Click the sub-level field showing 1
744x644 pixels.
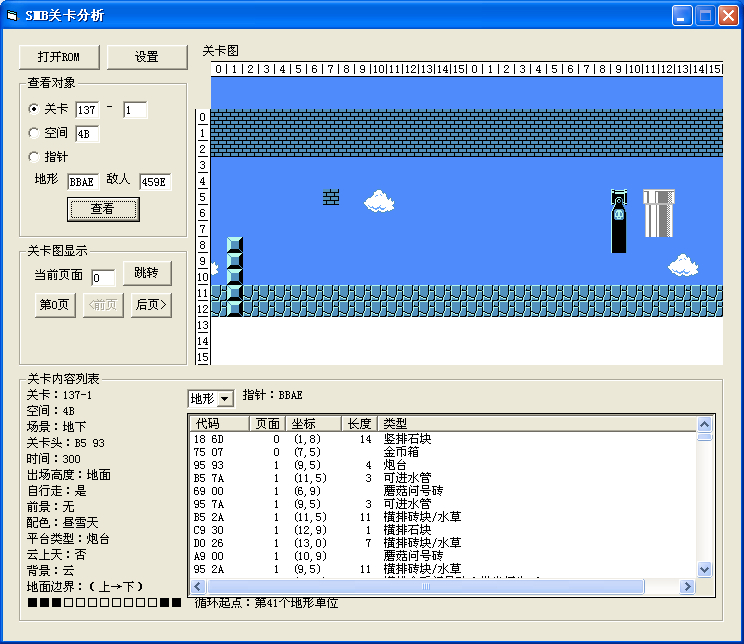tap(135, 110)
